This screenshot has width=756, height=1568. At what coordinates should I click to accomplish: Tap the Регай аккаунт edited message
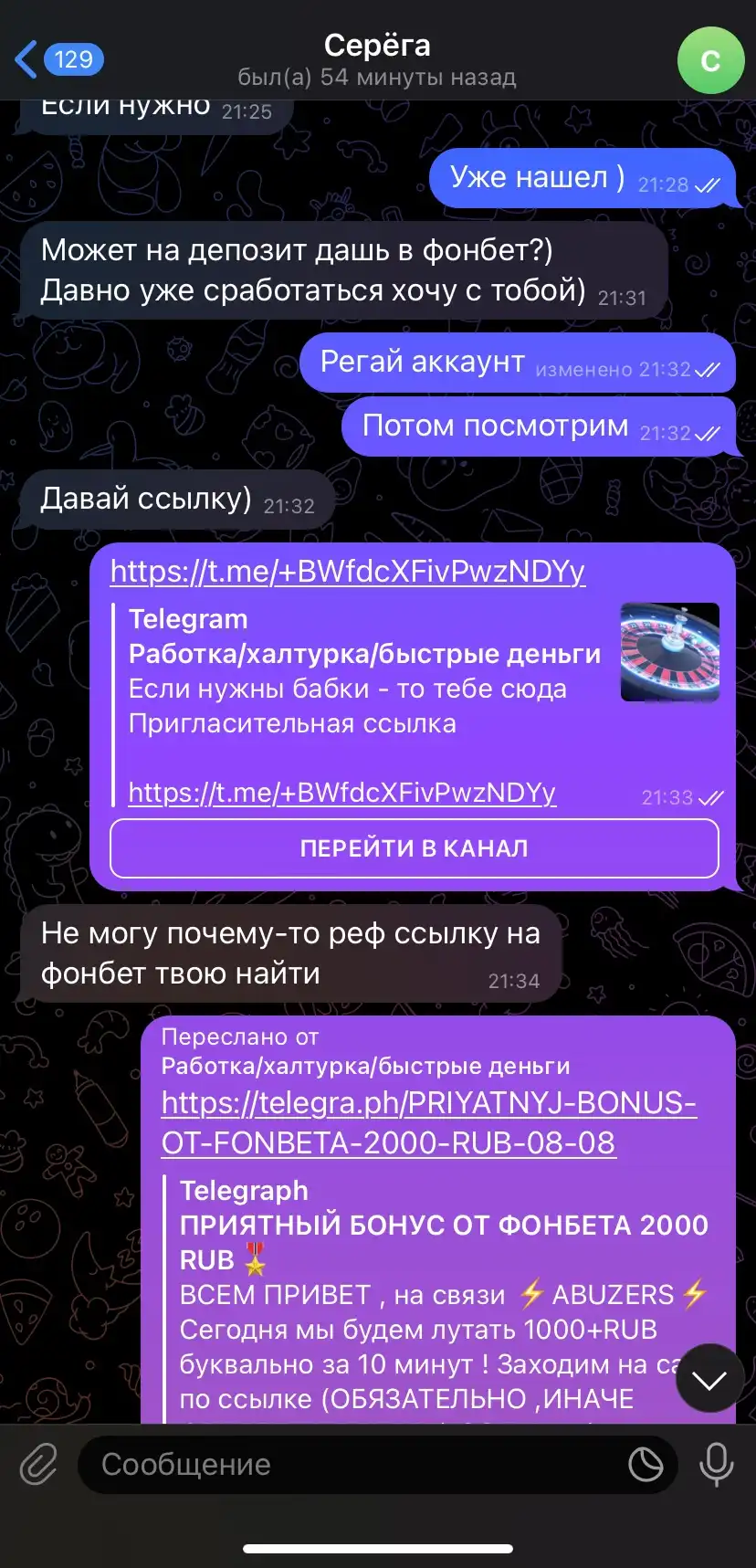click(x=517, y=363)
